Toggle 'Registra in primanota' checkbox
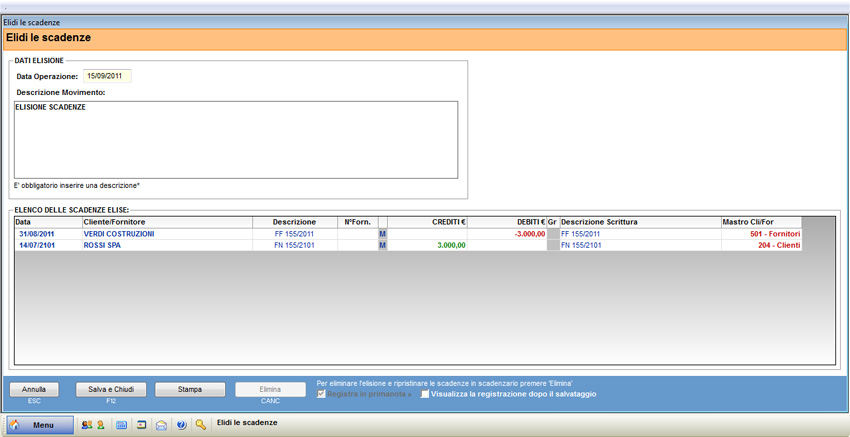 pos(322,394)
